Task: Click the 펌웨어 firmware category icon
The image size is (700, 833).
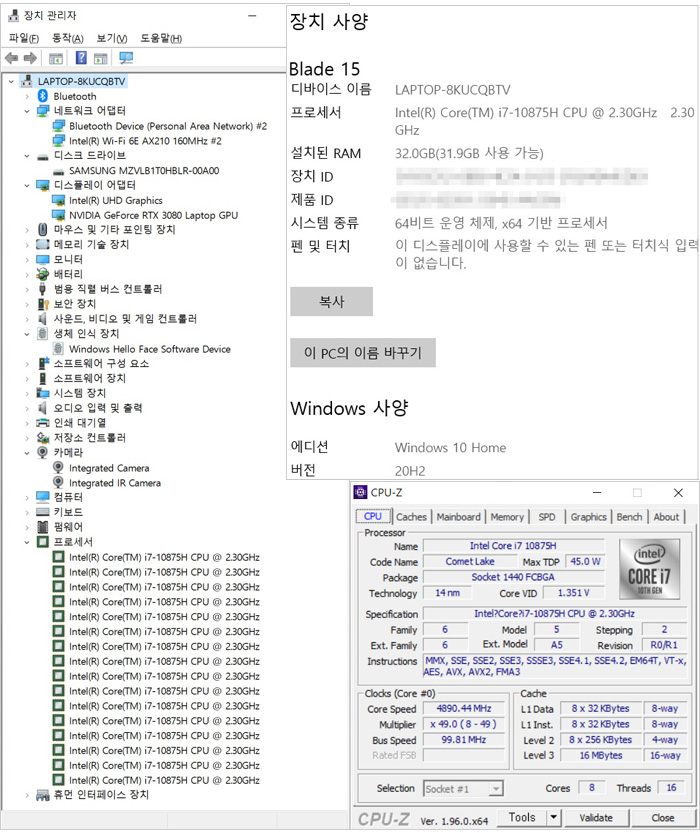Action: [42, 527]
